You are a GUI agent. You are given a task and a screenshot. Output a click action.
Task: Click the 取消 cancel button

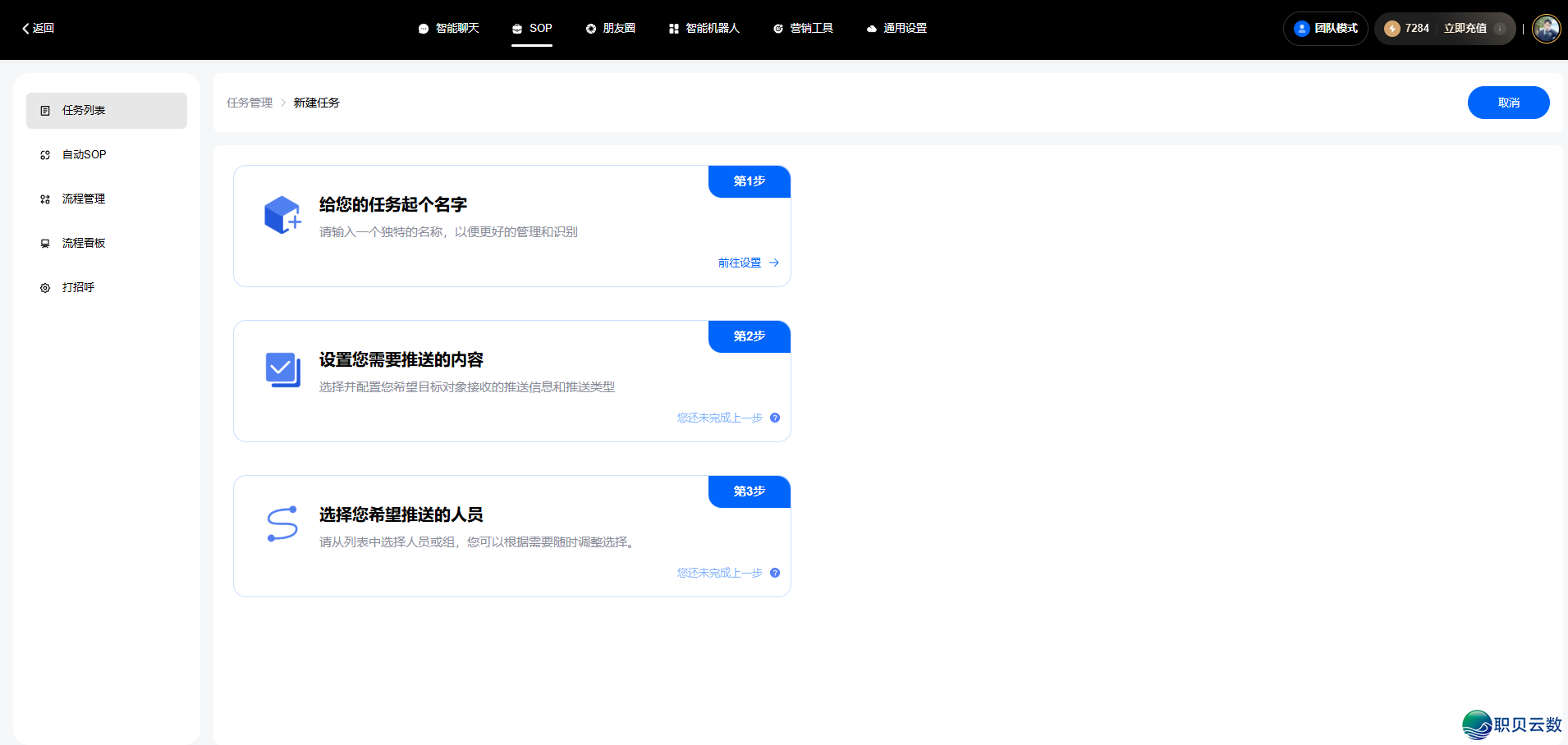coord(1508,103)
